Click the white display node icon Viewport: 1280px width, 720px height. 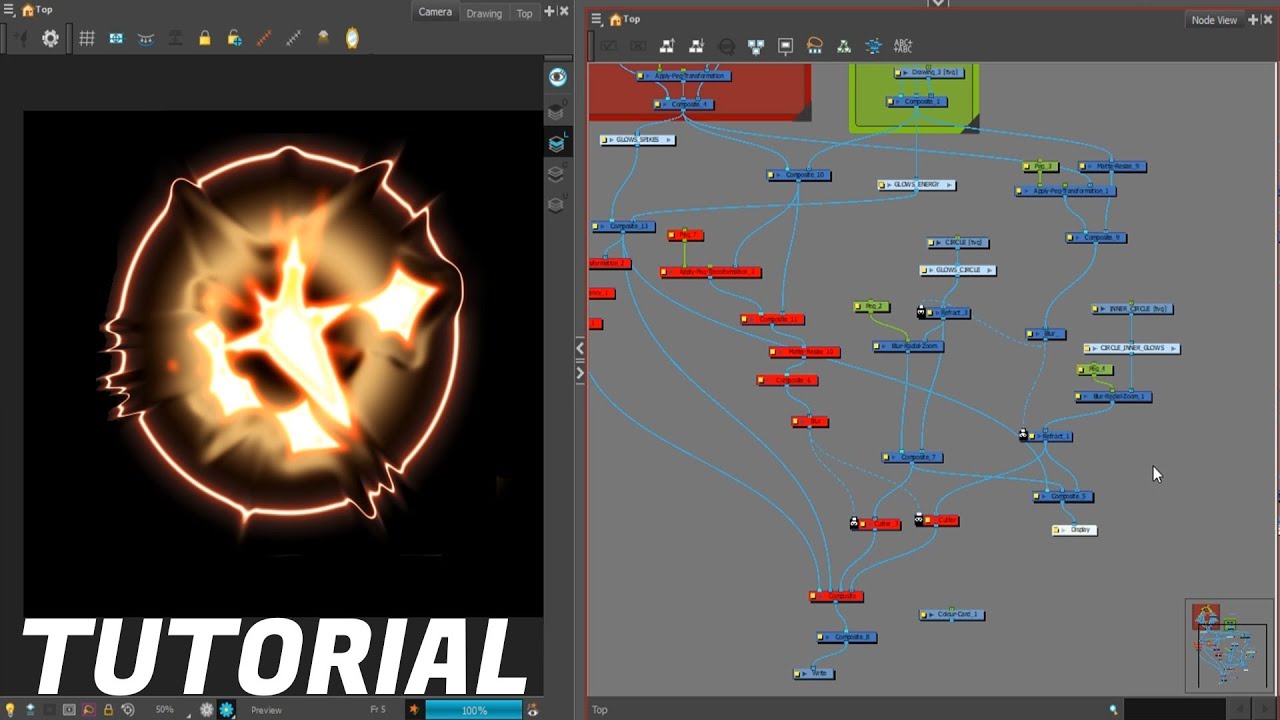pyautogui.click(x=785, y=46)
